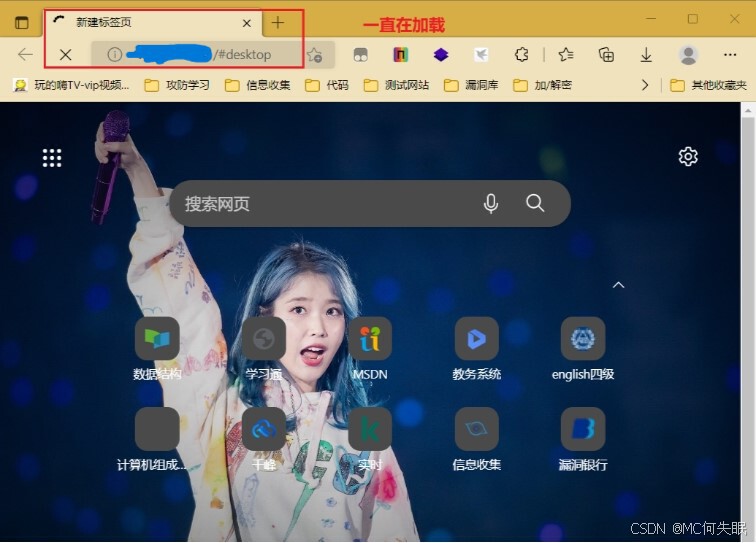Open the Tampermonkey-style extension icon
The height and width of the screenshot is (543, 756).
pyautogui.click(x=360, y=55)
